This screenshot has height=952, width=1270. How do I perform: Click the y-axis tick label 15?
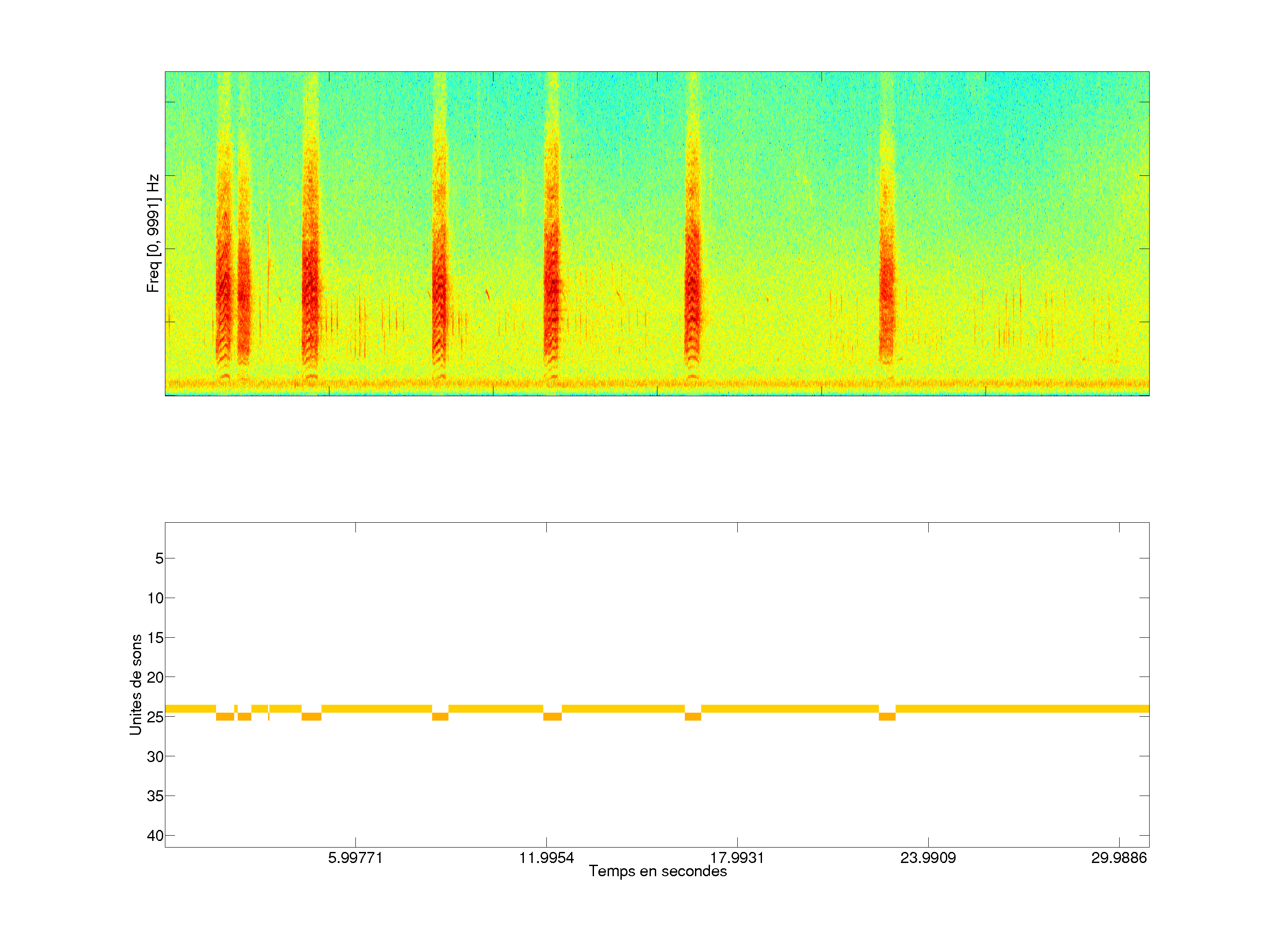[x=155, y=638]
